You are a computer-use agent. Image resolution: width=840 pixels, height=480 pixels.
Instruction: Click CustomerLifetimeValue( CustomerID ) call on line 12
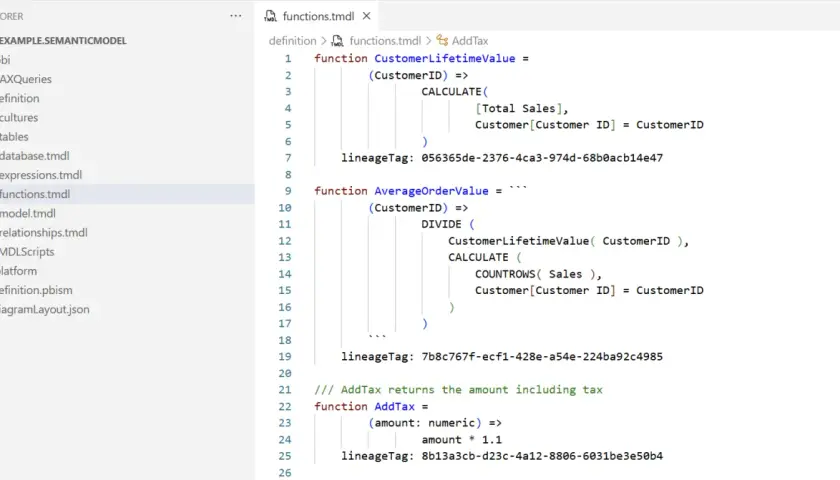click(x=566, y=241)
